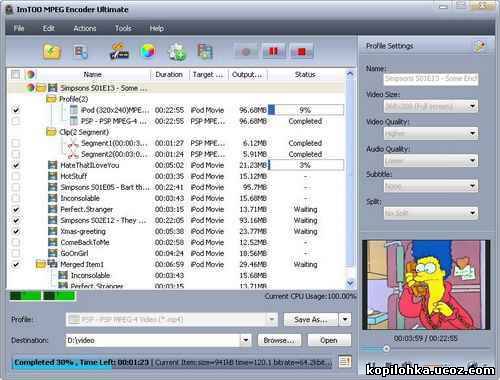500x380 pixels.
Task: Toggle the select-all checkbox in header
Action: coord(15,74)
